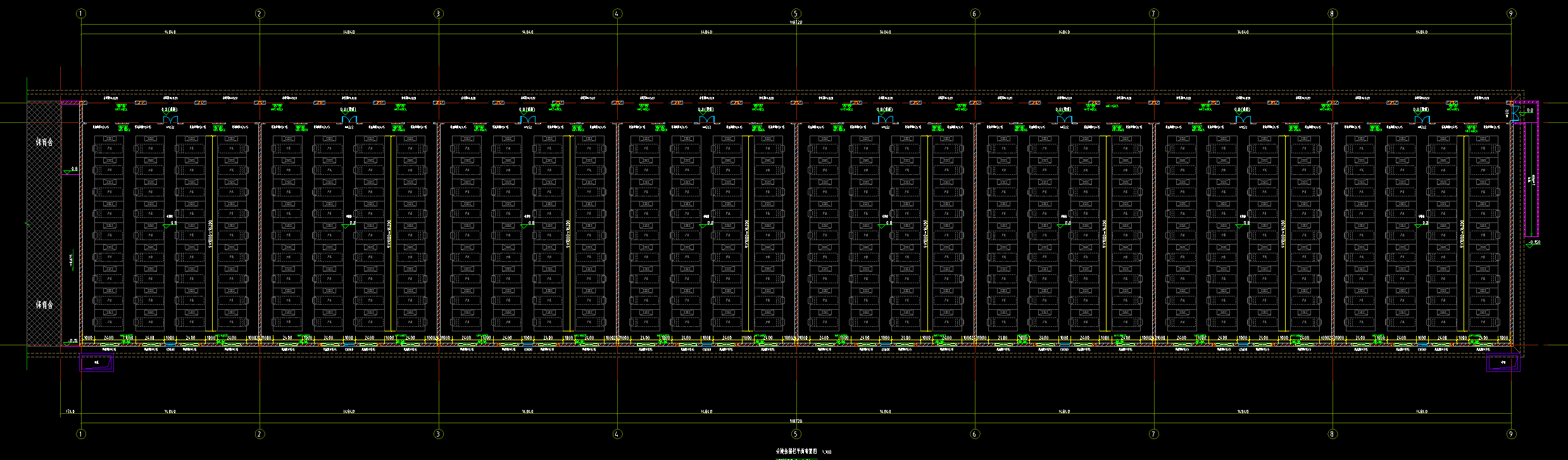Select top grid axis bubble 2
The width and height of the screenshot is (1568, 460).
(259, 13)
